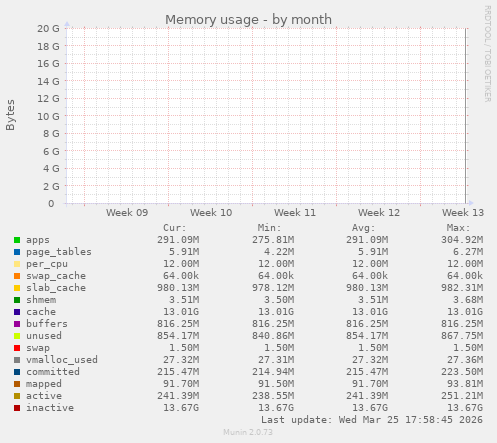Click the 'per_cpu' legend label

pos(47,264)
